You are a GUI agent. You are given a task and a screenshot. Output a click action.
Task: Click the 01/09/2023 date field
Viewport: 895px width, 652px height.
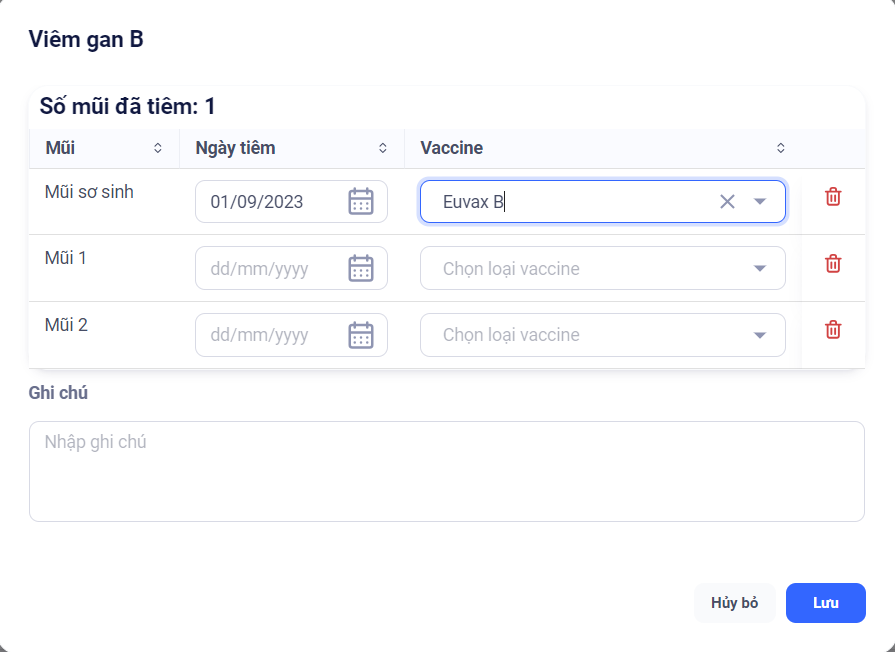coord(270,202)
